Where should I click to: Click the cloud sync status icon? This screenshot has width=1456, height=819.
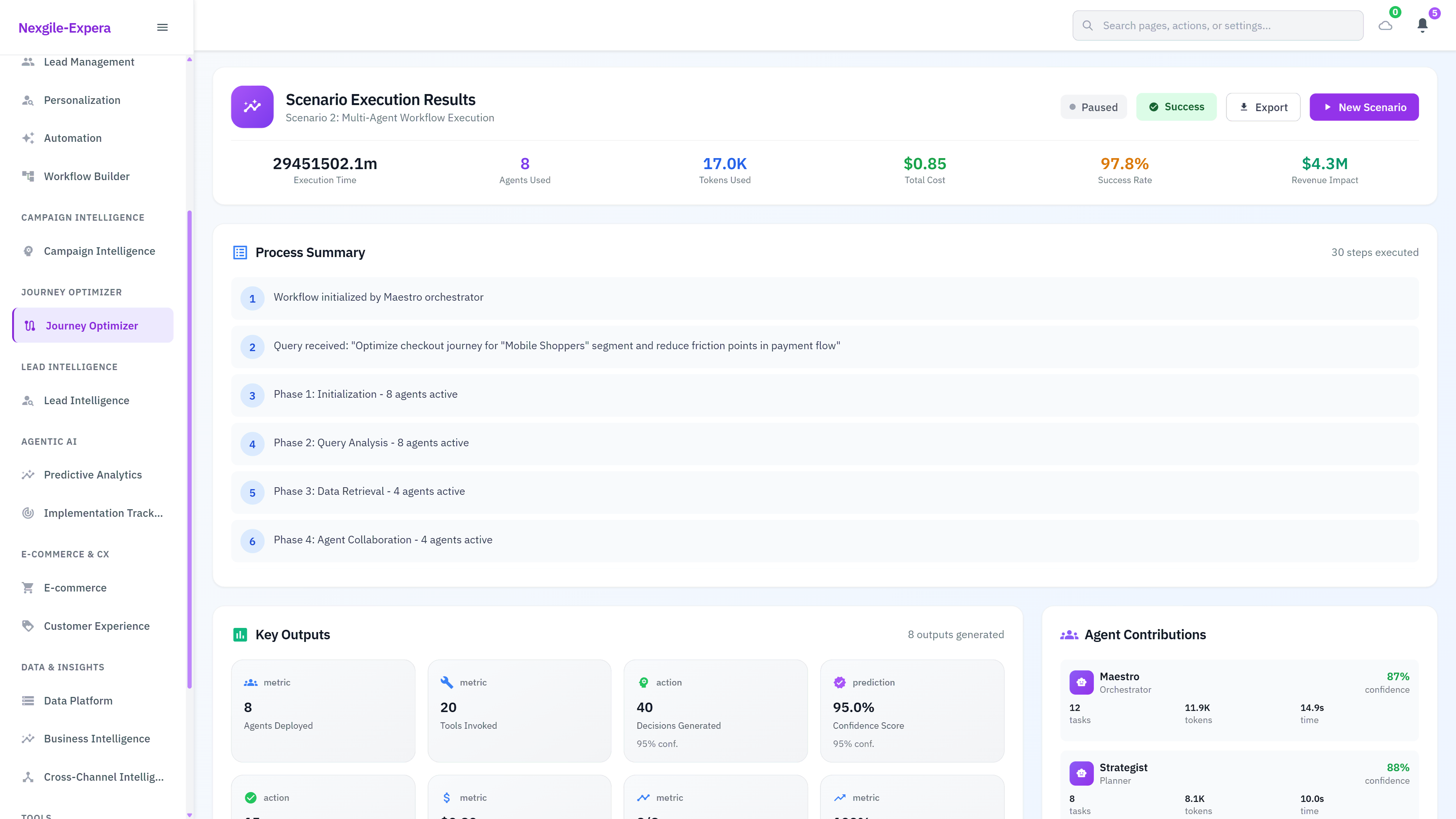coord(1385,25)
